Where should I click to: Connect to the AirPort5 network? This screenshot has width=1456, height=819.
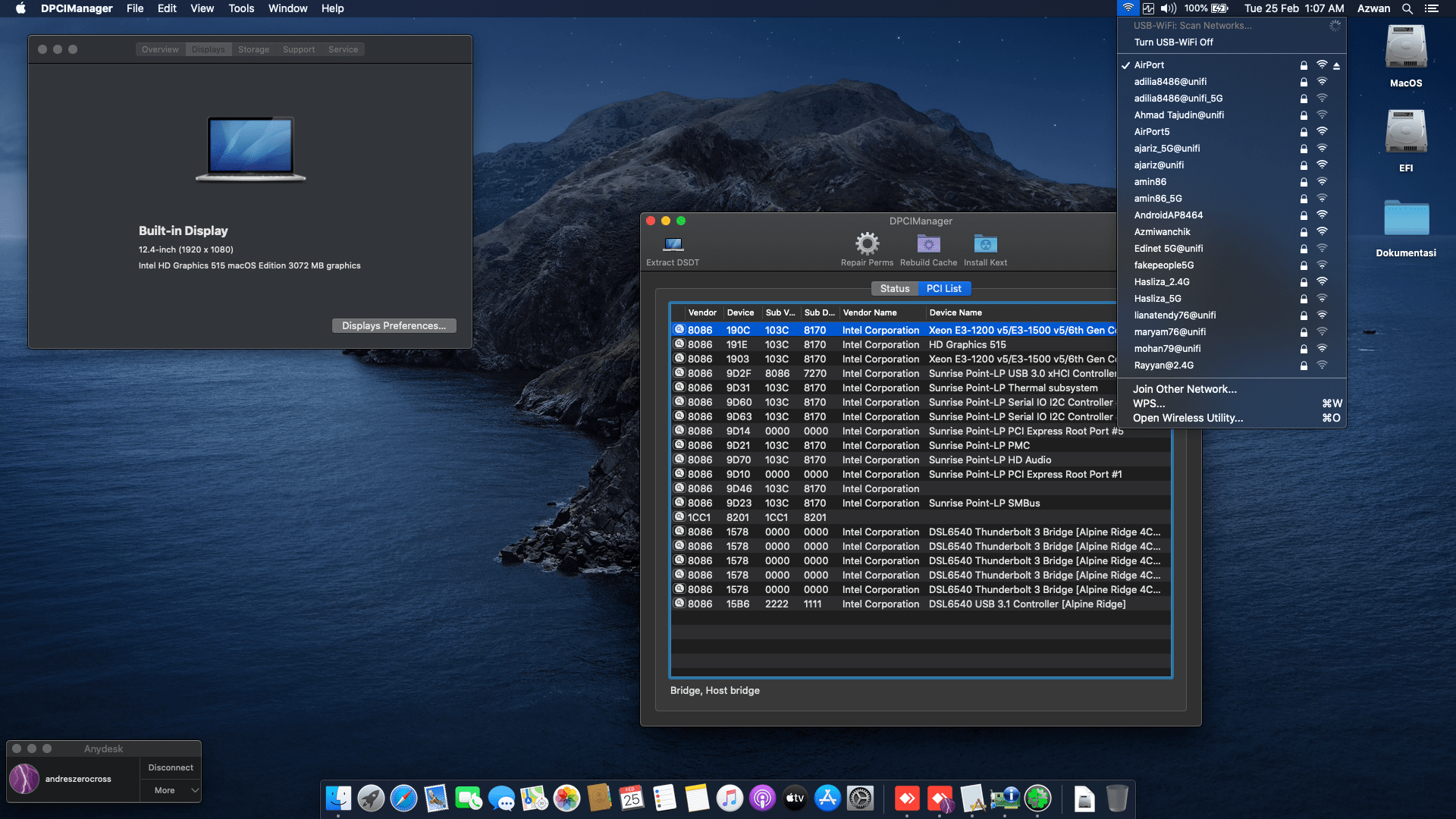[x=1232, y=132]
